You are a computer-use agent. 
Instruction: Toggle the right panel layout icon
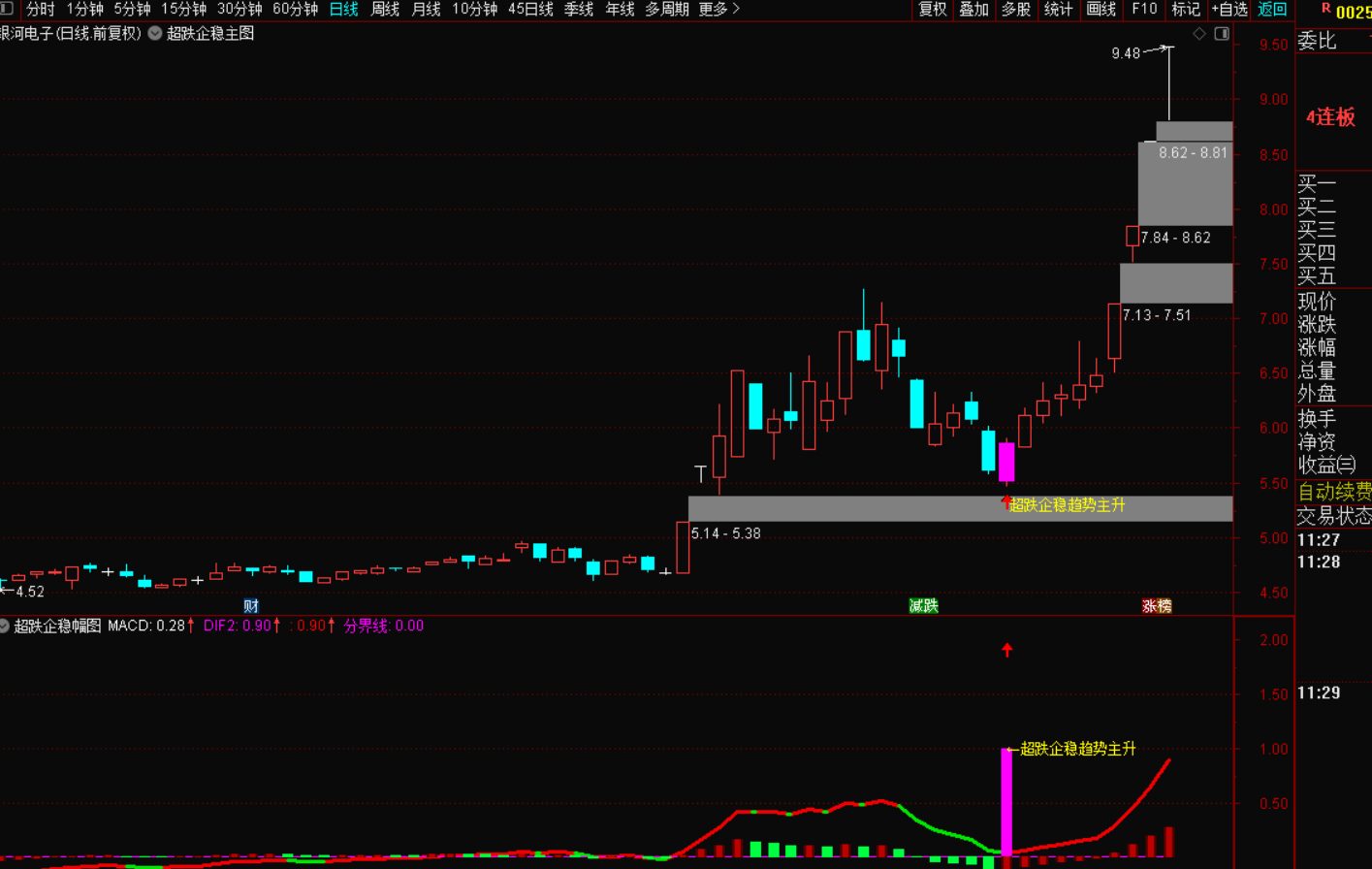click(x=1222, y=34)
